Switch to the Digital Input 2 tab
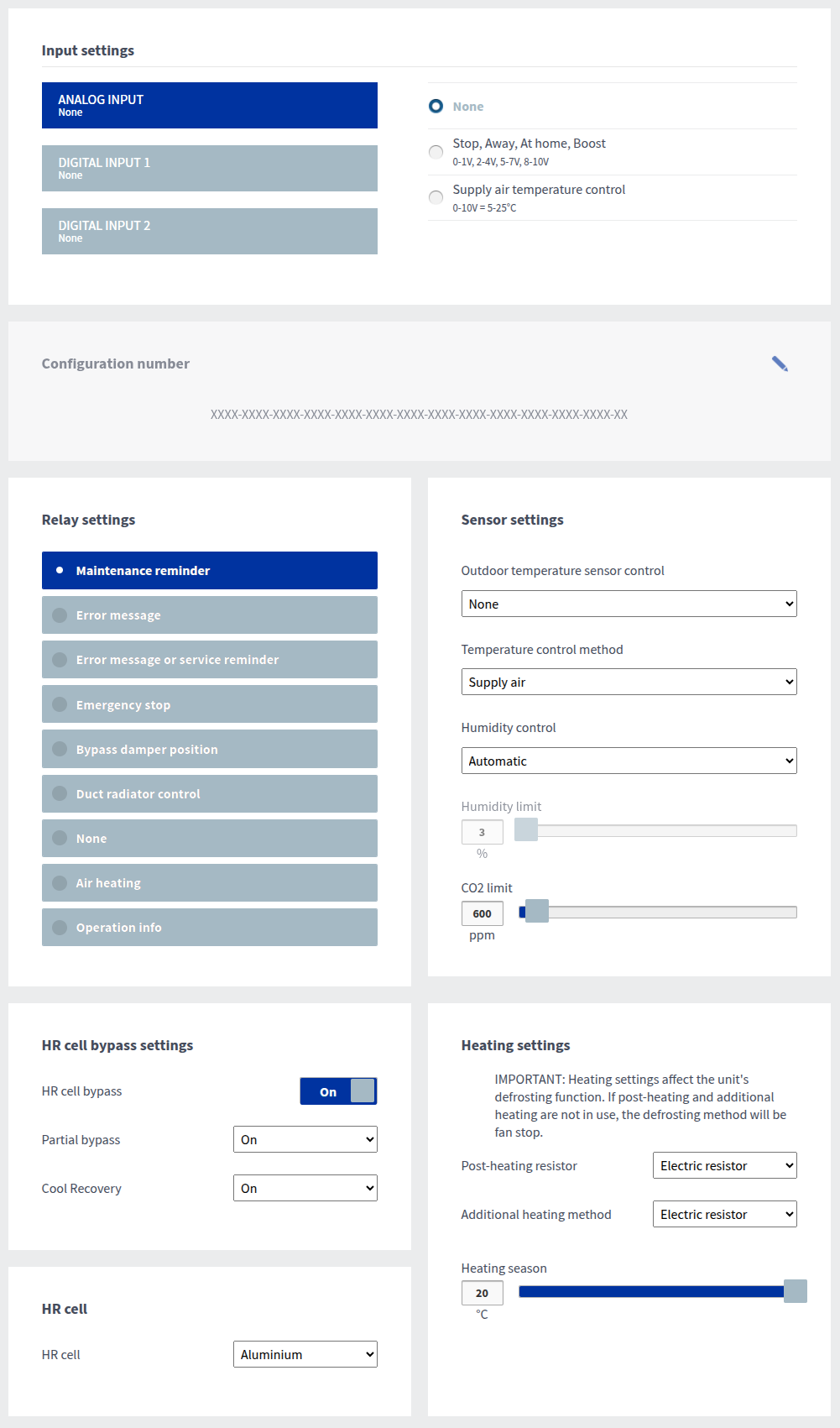 (209, 231)
